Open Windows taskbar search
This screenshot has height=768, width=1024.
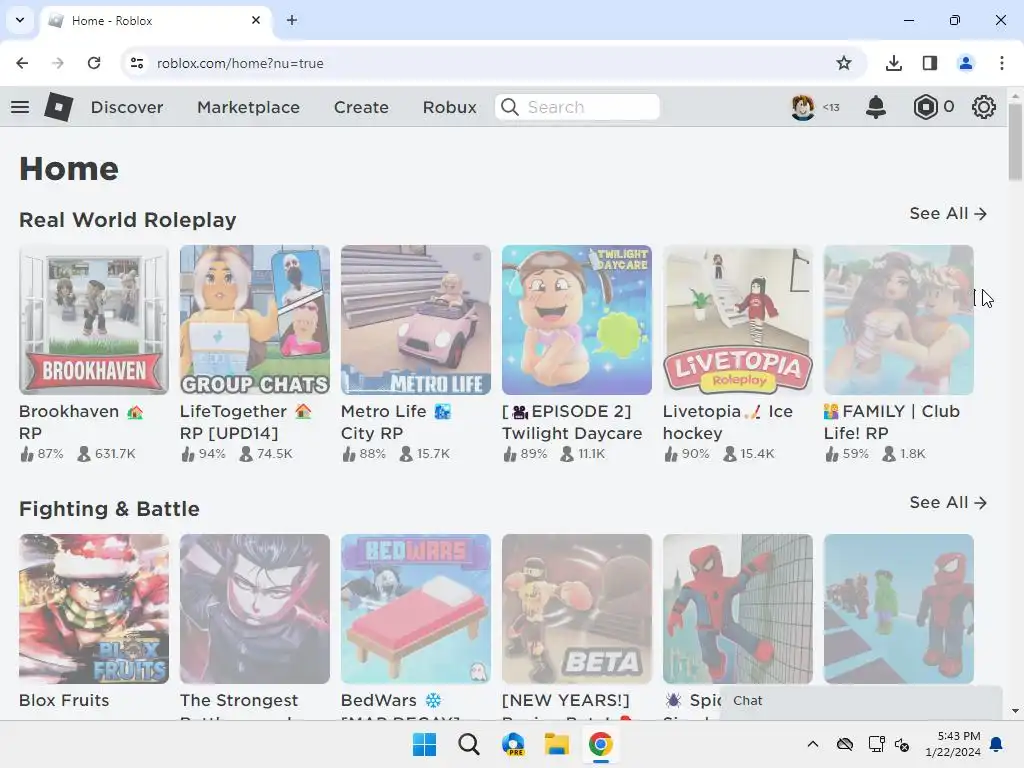coord(468,744)
